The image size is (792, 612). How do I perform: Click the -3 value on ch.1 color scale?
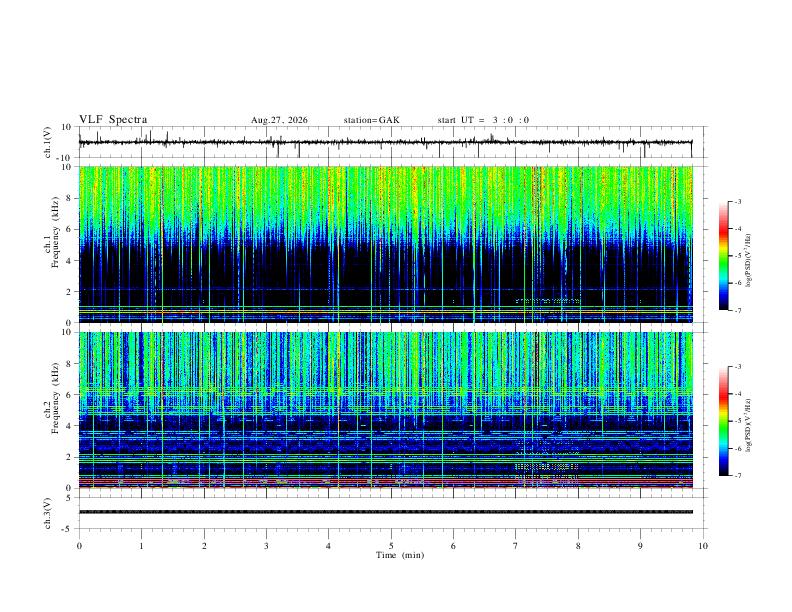point(737,201)
